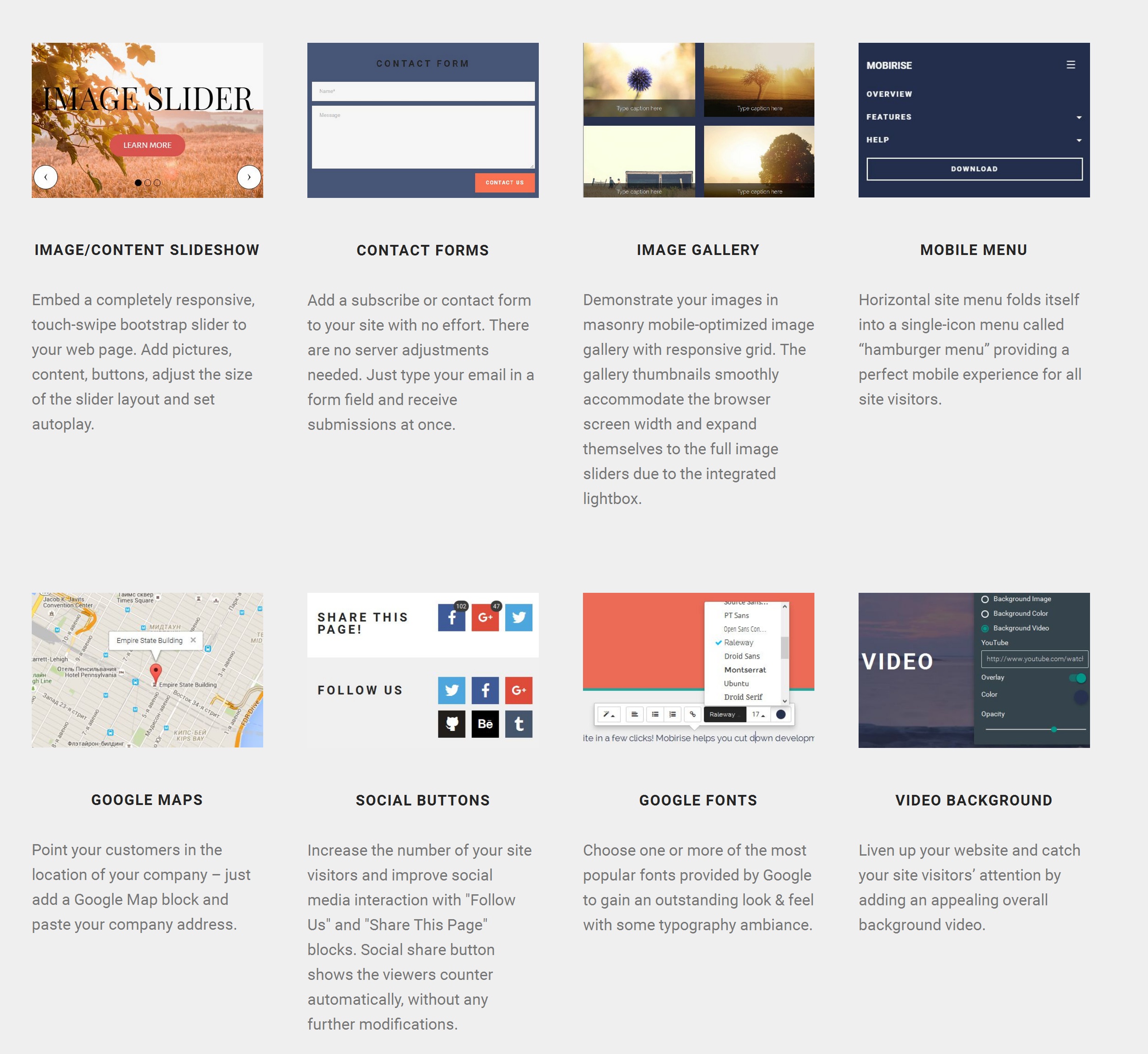Click the Twitter share icon
The height and width of the screenshot is (1054, 1148).
point(519,617)
